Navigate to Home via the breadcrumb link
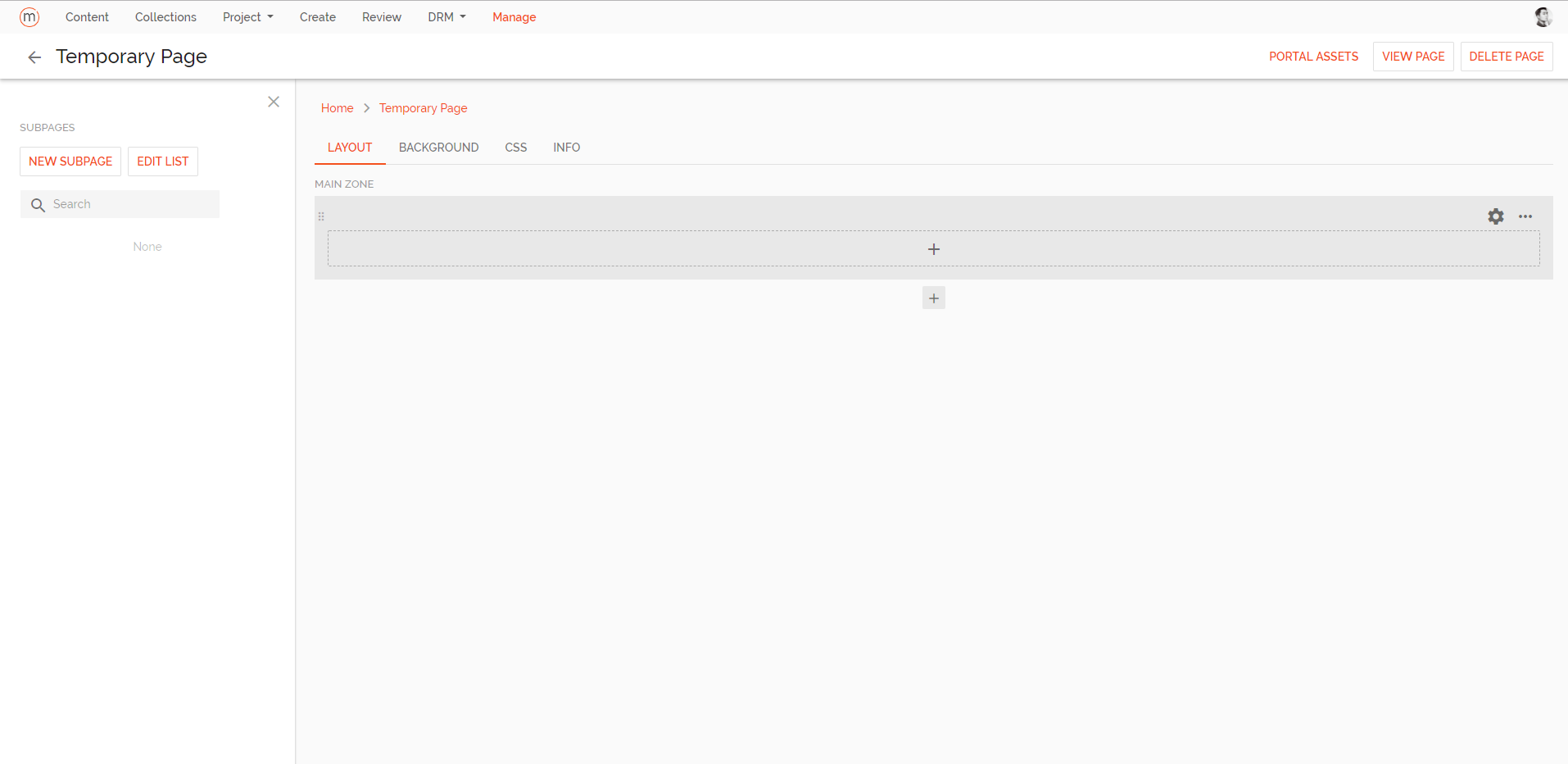The height and width of the screenshot is (764, 1568). (x=337, y=107)
